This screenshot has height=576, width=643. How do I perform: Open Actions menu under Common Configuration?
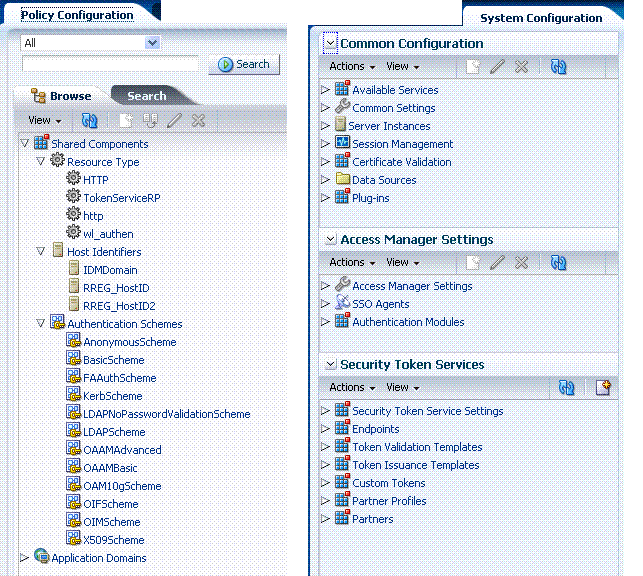click(352, 66)
